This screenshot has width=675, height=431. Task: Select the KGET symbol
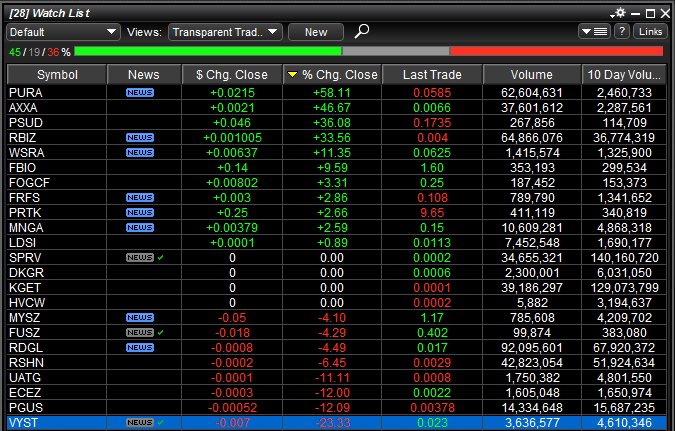25,288
